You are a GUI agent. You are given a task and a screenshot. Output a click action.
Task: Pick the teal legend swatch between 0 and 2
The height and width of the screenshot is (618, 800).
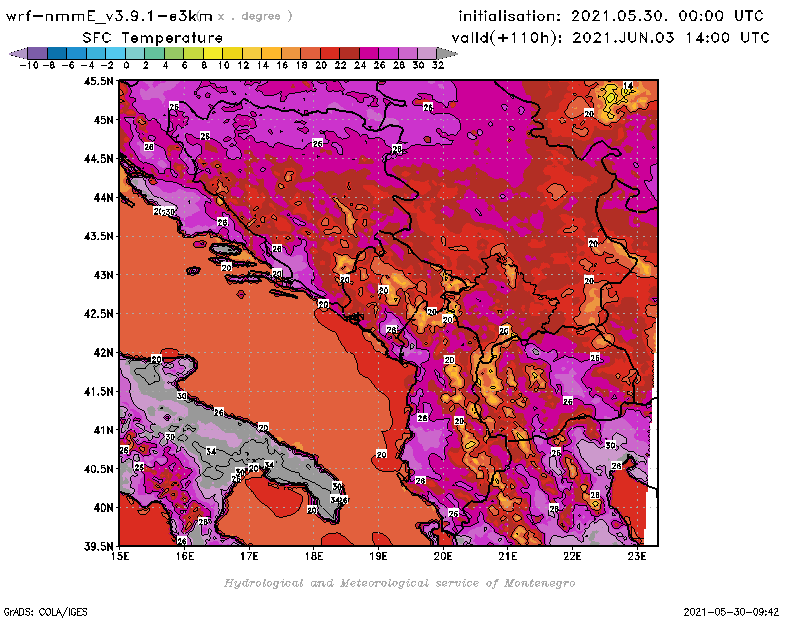tap(135, 53)
